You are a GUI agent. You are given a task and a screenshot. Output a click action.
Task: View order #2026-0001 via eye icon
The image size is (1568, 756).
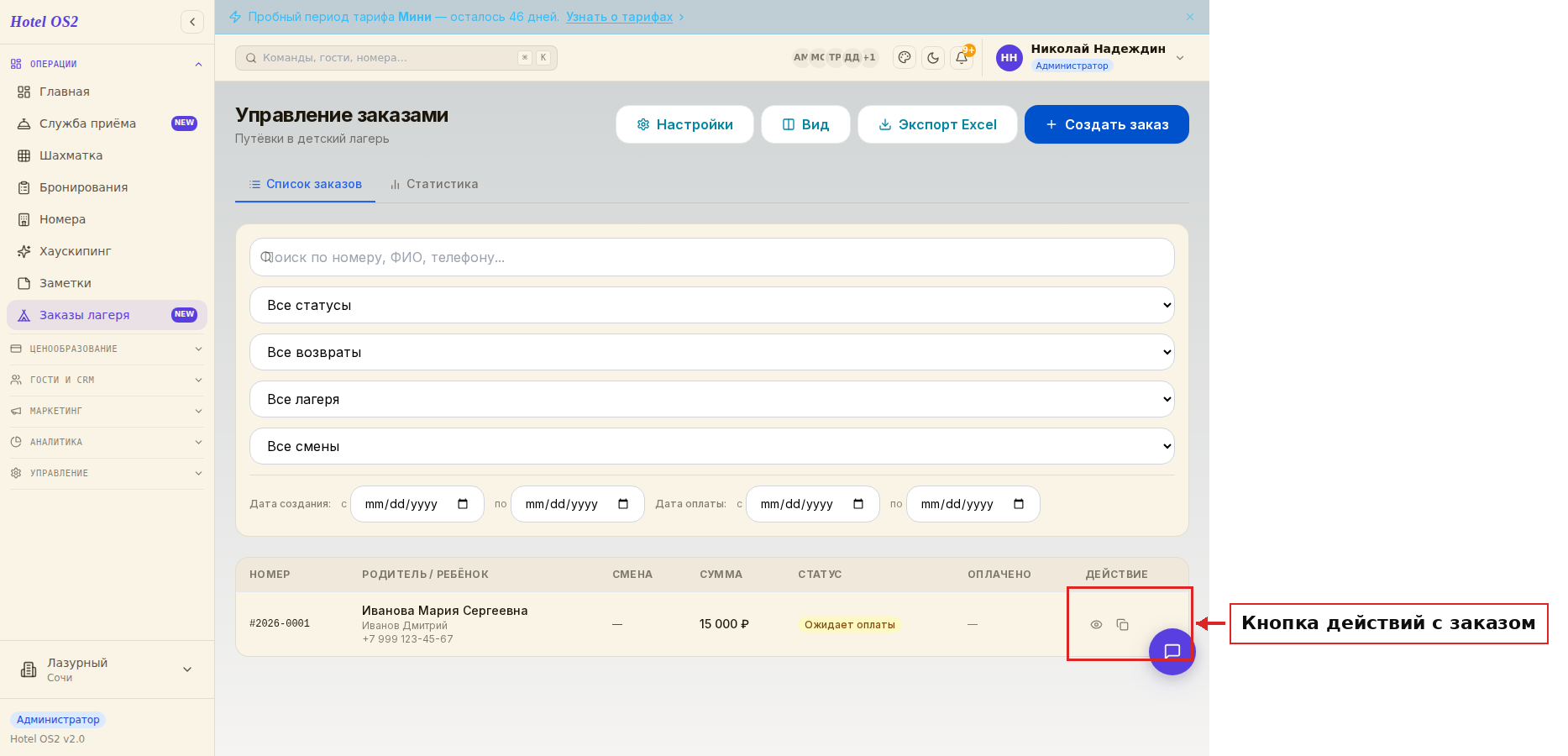1096,624
